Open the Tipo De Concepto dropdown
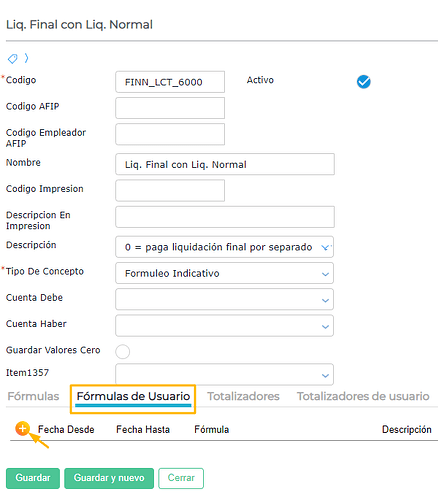438x500 pixels. [224, 273]
